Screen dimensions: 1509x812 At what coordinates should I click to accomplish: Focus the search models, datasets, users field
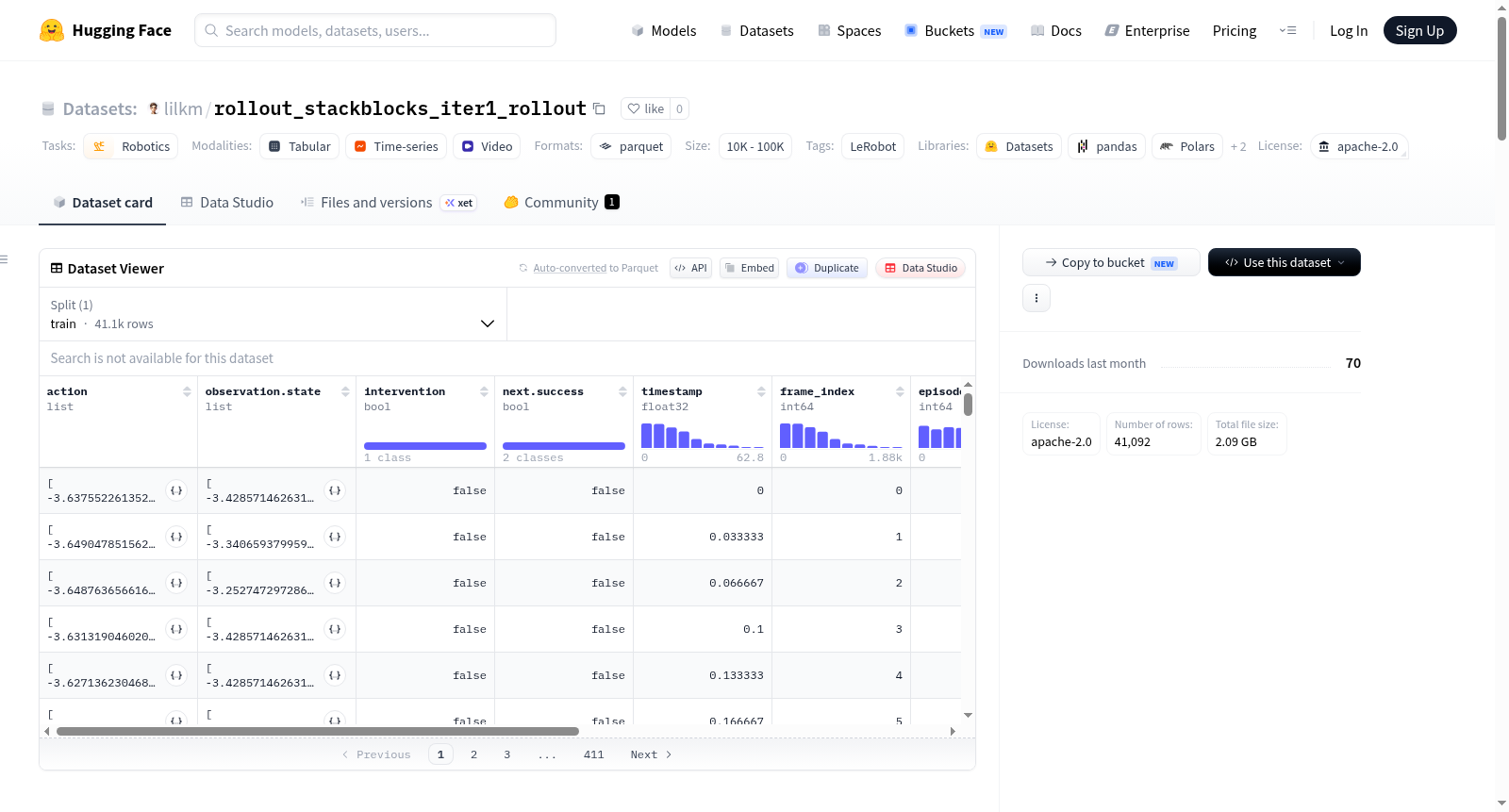[375, 30]
